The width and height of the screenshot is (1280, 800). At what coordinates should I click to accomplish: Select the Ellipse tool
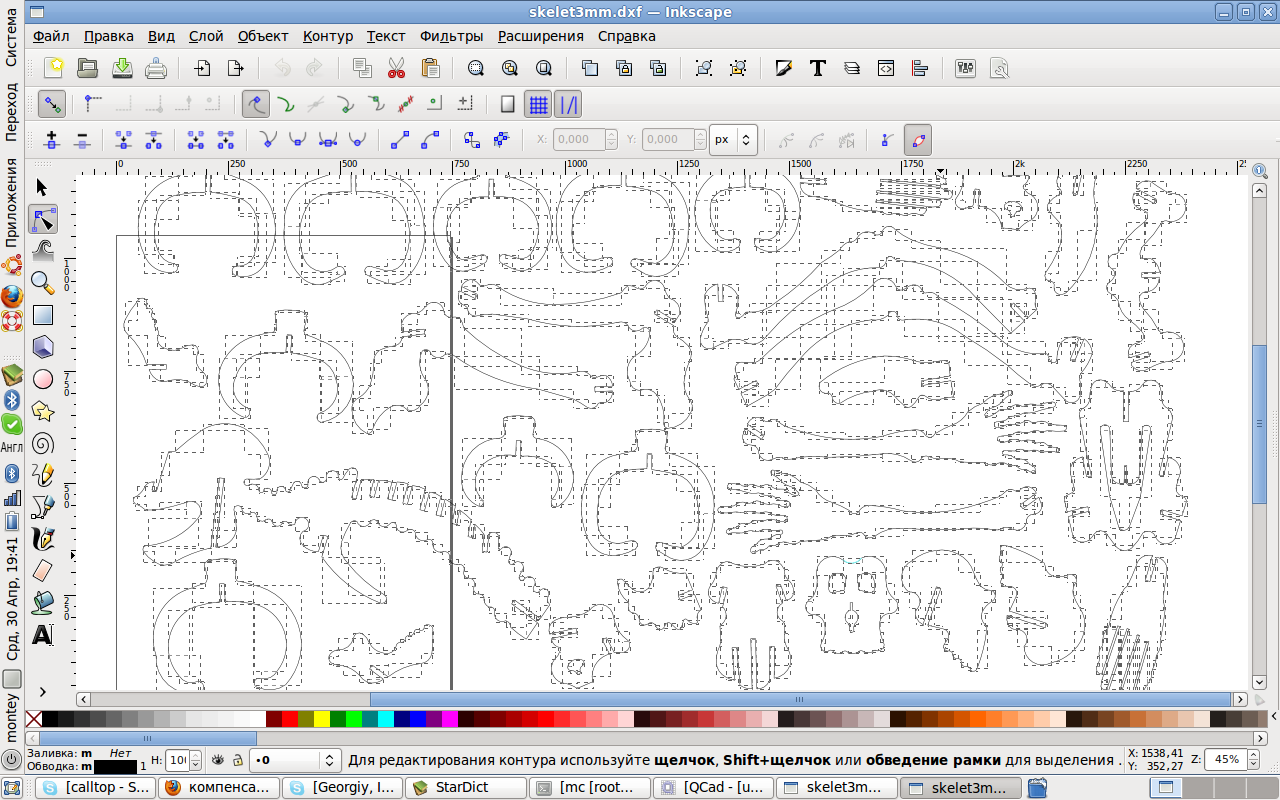click(42, 379)
